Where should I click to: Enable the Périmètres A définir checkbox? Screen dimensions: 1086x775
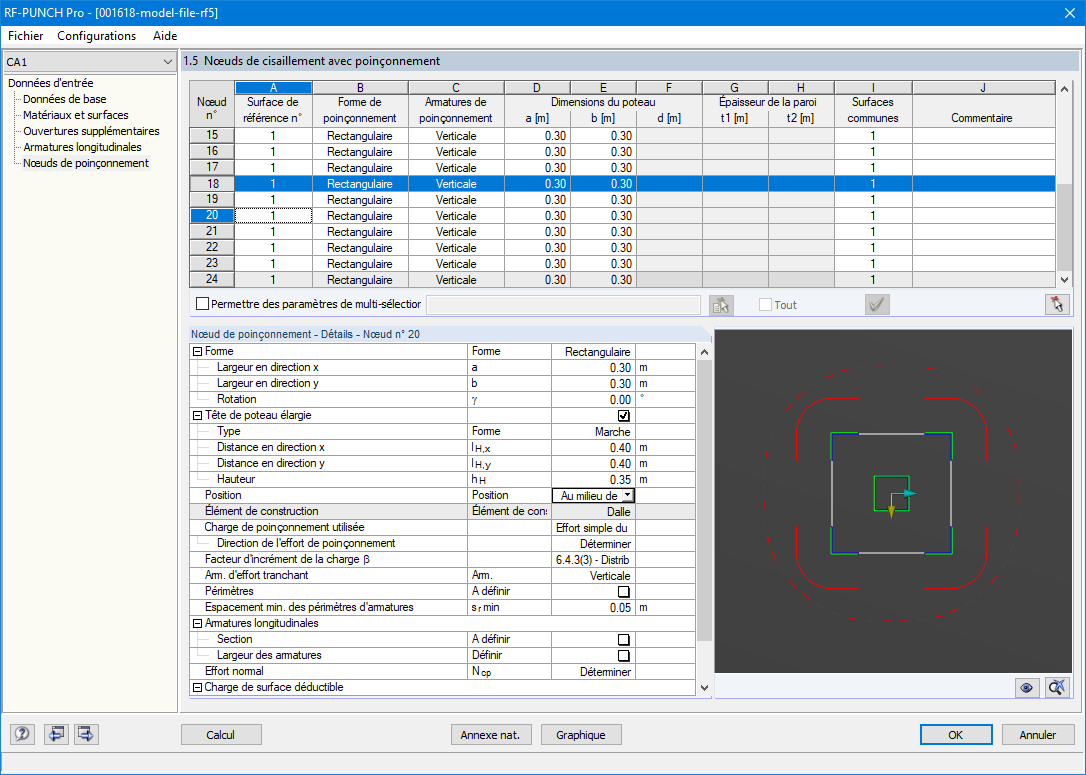pos(623,591)
